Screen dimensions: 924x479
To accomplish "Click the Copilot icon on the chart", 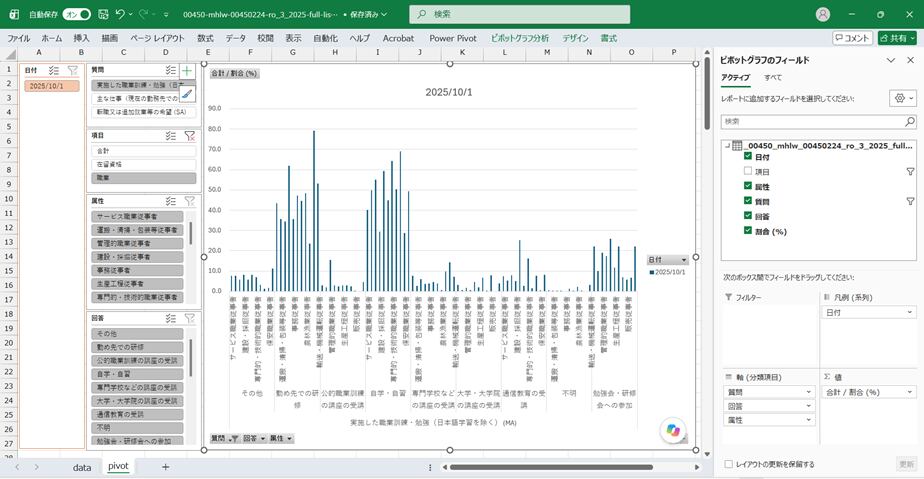I will 673,430.
